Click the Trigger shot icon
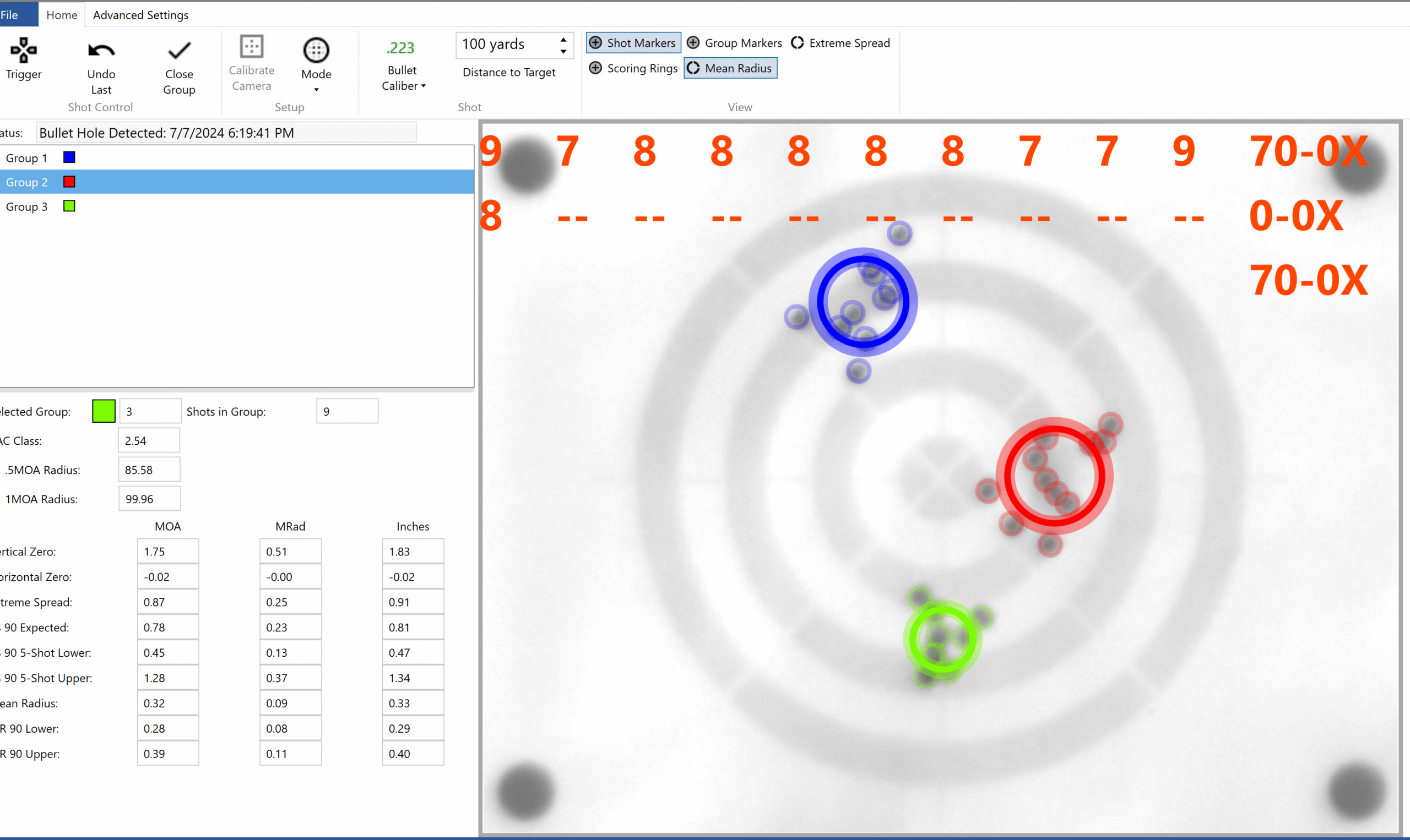The image size is (1410, 840). (24, 51)
